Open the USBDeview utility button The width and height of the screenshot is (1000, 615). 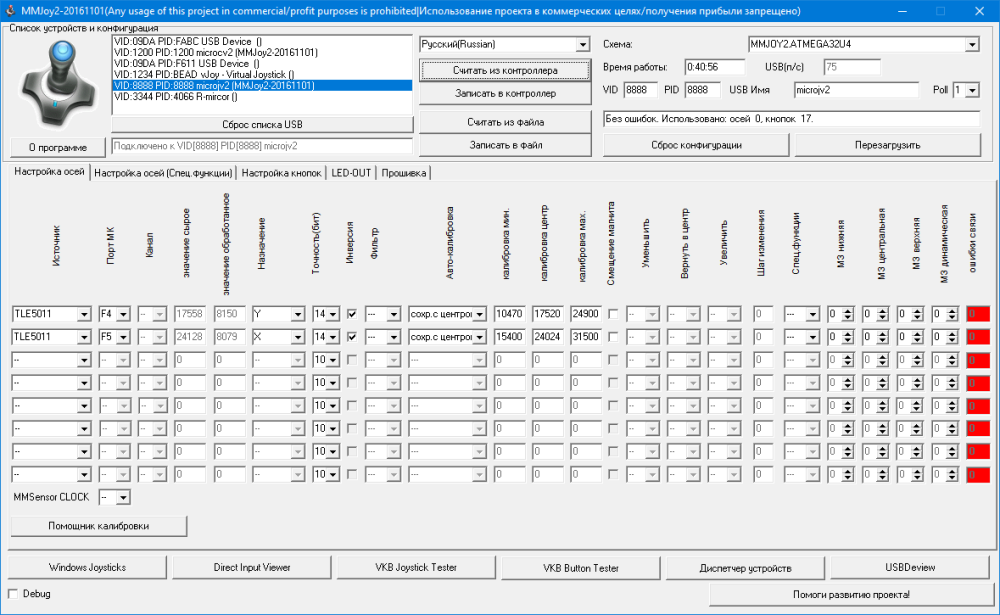point(908,567)
